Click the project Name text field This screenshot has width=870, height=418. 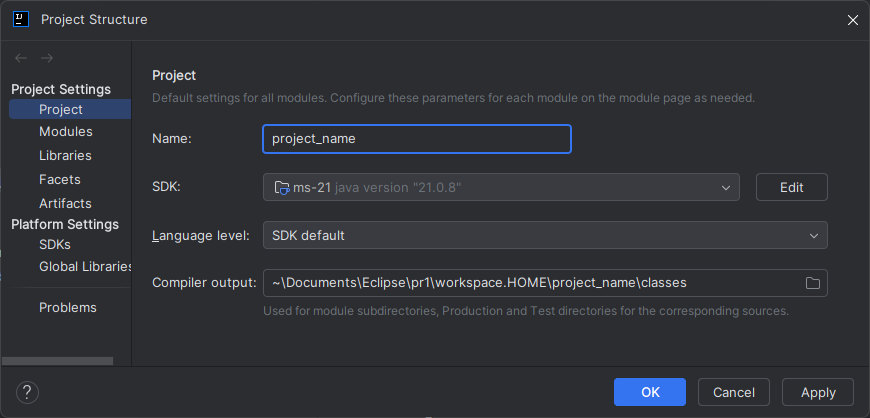pos(416,139)
